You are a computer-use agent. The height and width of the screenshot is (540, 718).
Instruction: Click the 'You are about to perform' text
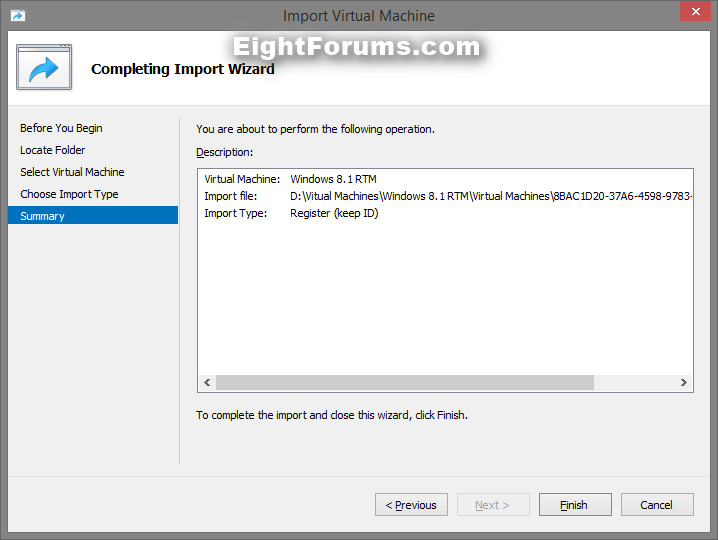315,129
